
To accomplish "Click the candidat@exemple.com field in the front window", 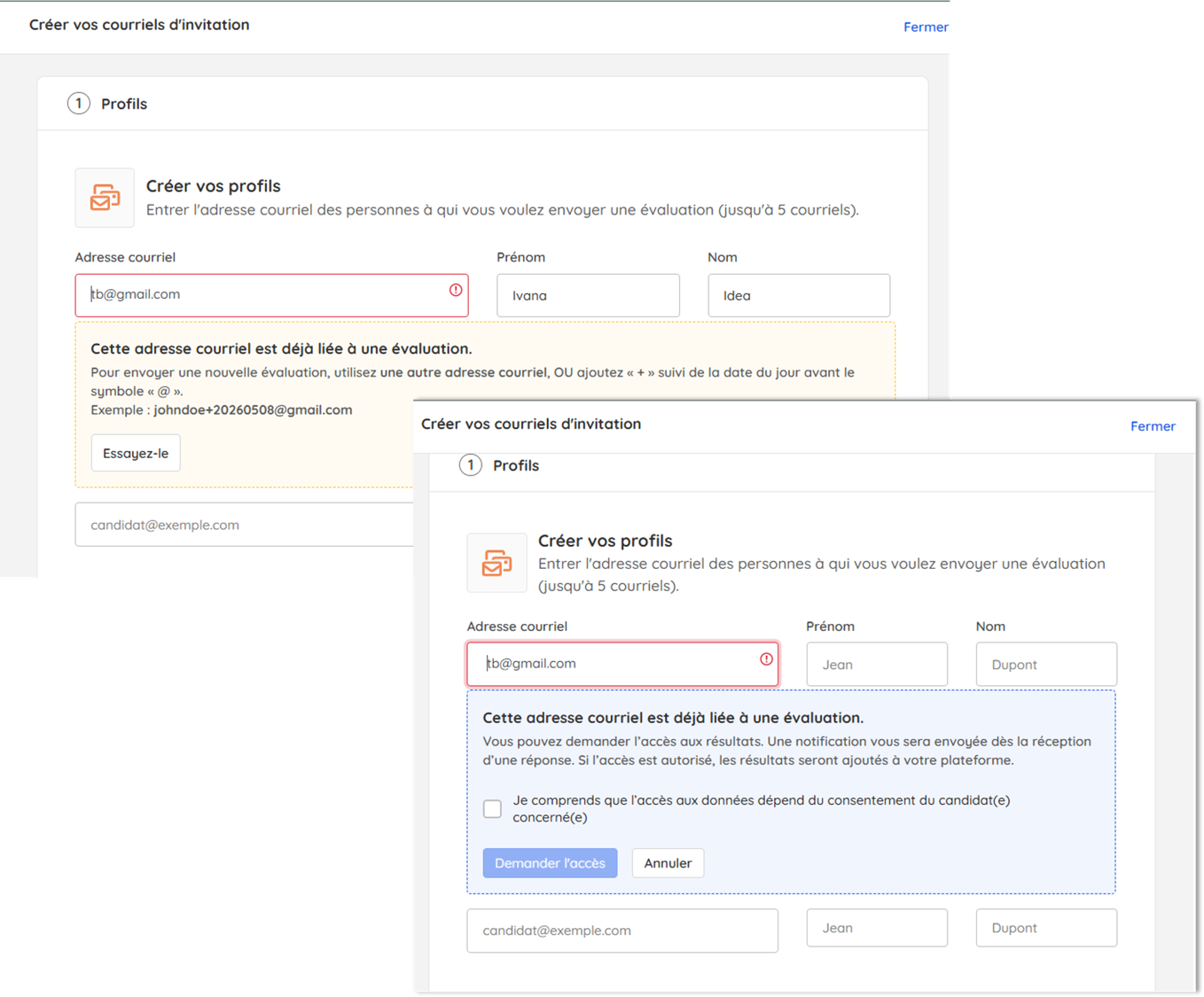I will point(622,931).
